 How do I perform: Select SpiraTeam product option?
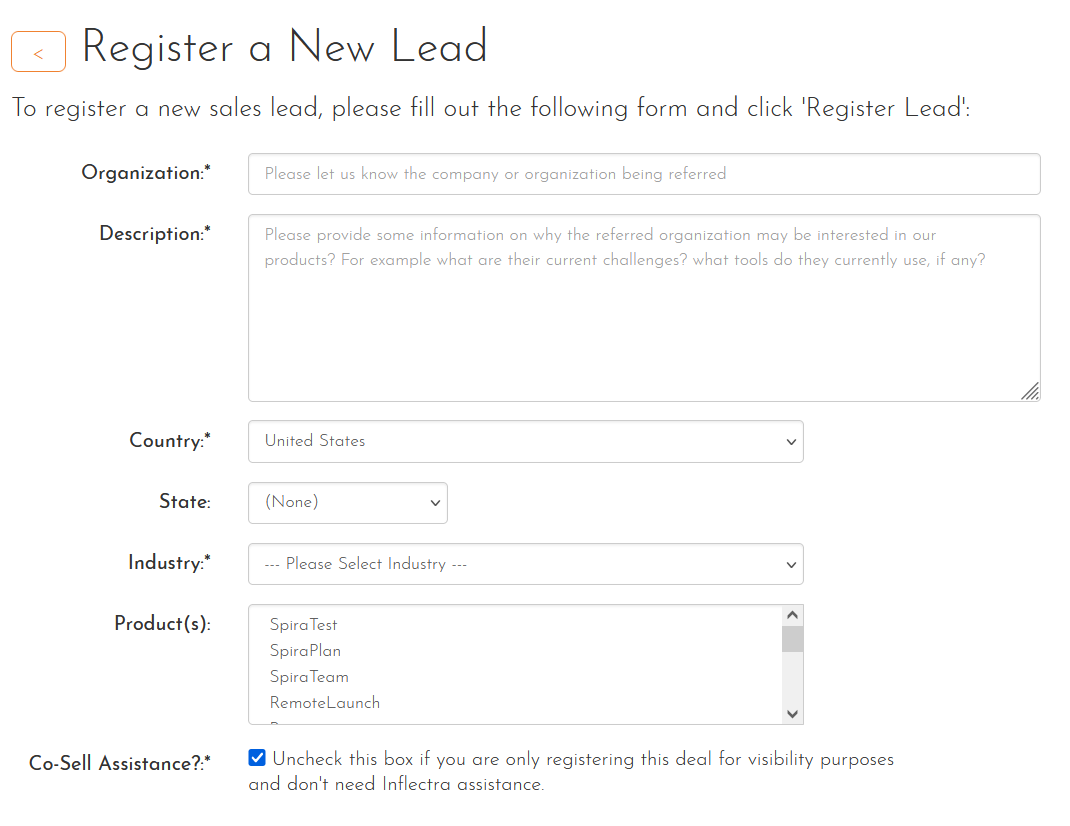pyautogui.click(x=309, y=677)
